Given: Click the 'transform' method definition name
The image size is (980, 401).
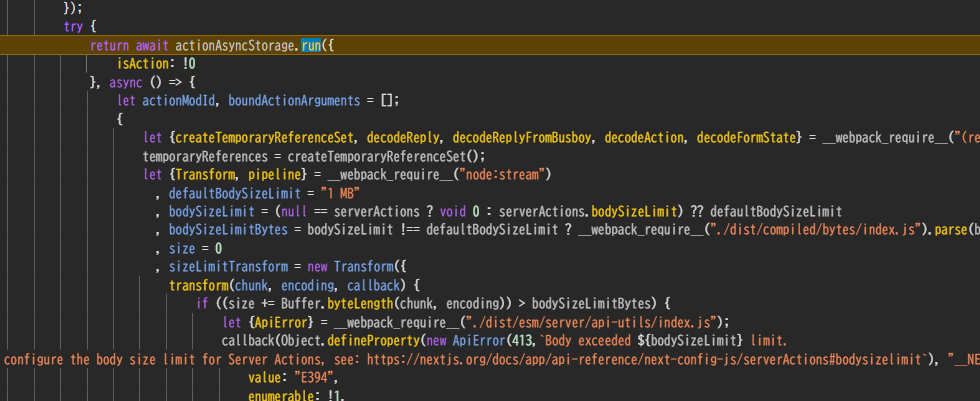Looking at the screenshot, I should [198, 285].
